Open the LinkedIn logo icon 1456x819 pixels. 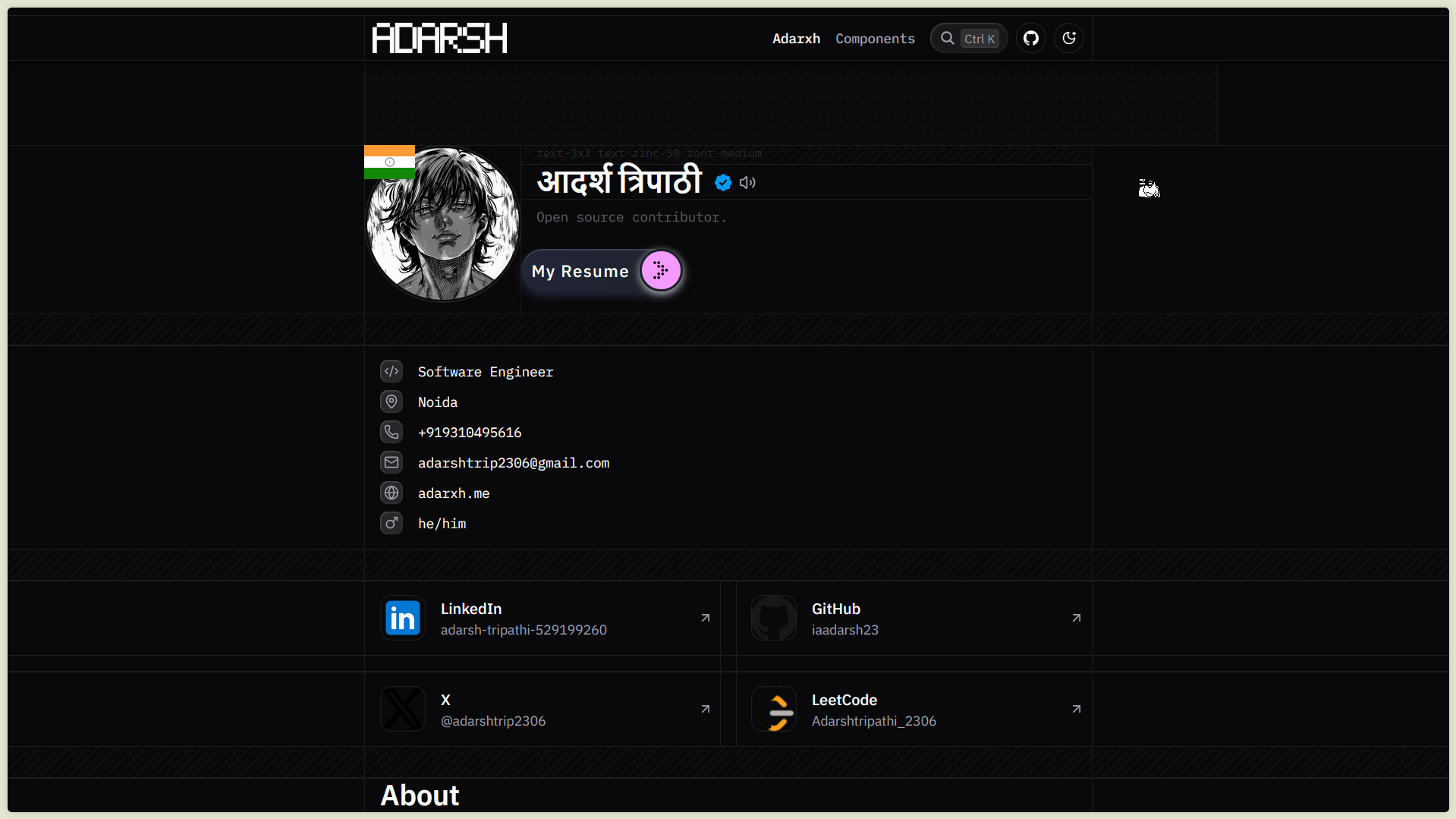[402, 618]
